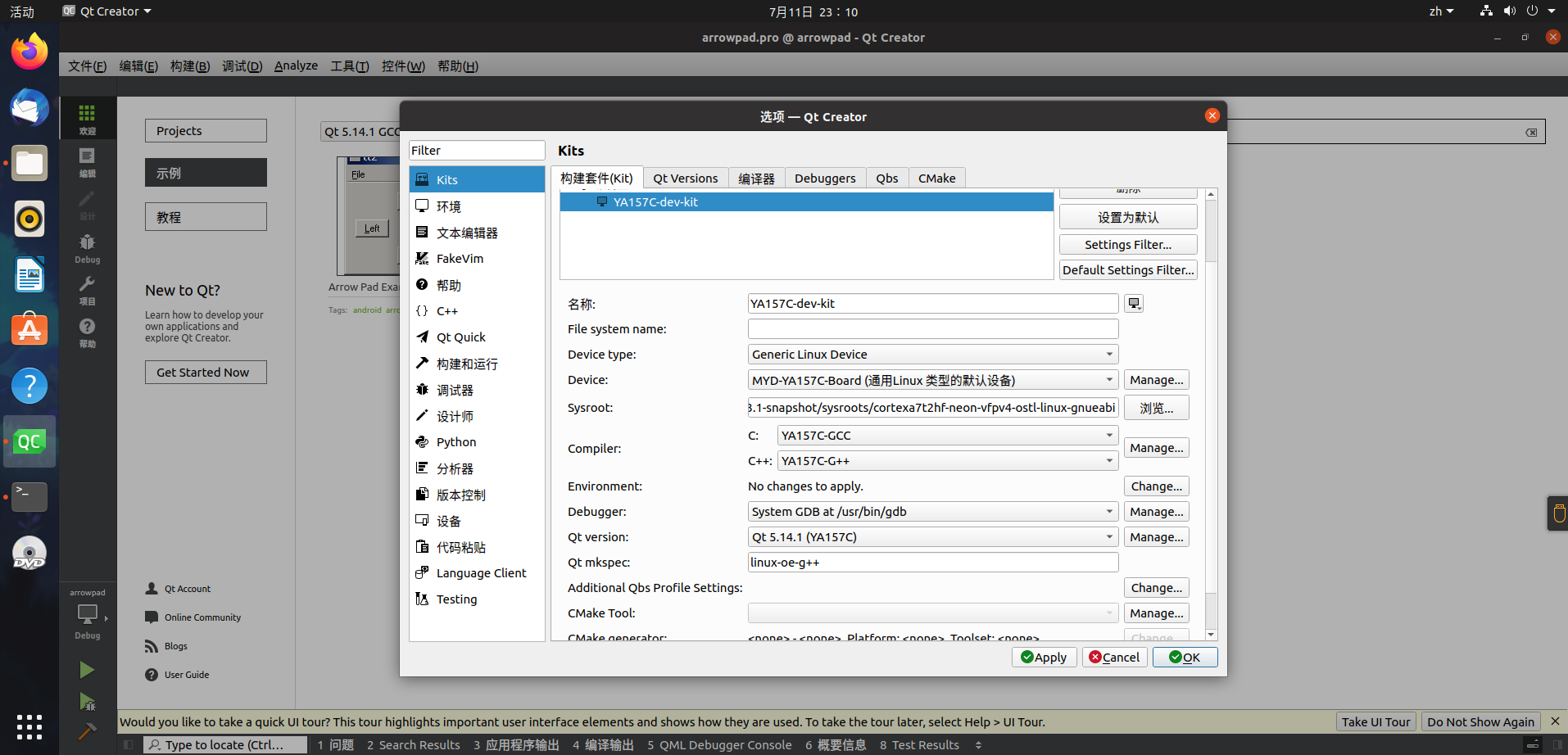Click Settings Filter... button

point(1128,245)
